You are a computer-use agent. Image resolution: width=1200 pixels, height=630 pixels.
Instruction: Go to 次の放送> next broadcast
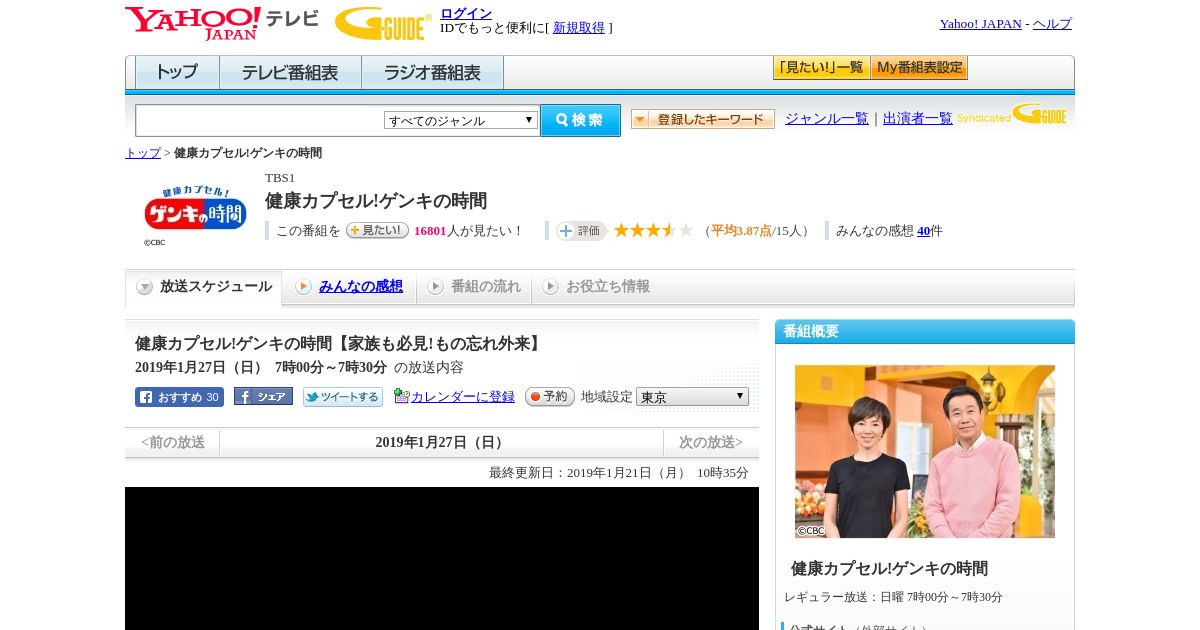(711, 442)
